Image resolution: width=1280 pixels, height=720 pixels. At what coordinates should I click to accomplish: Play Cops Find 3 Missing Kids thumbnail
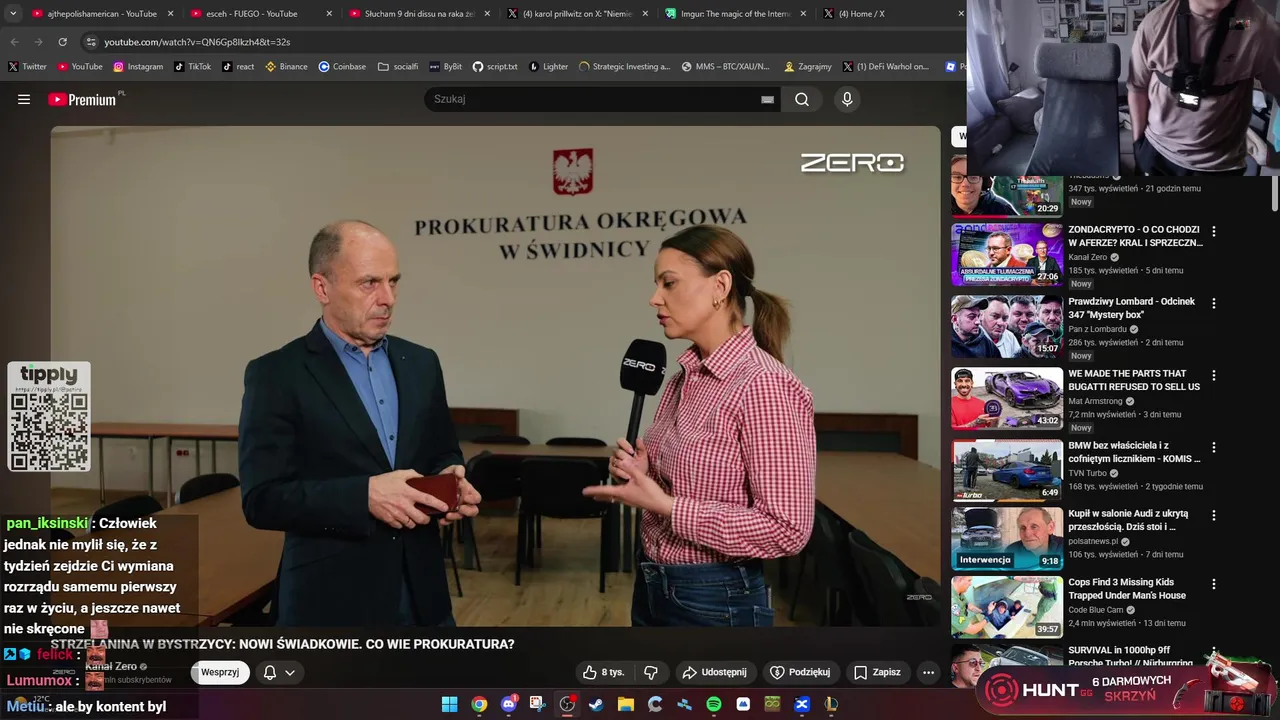click(1007, 607)
